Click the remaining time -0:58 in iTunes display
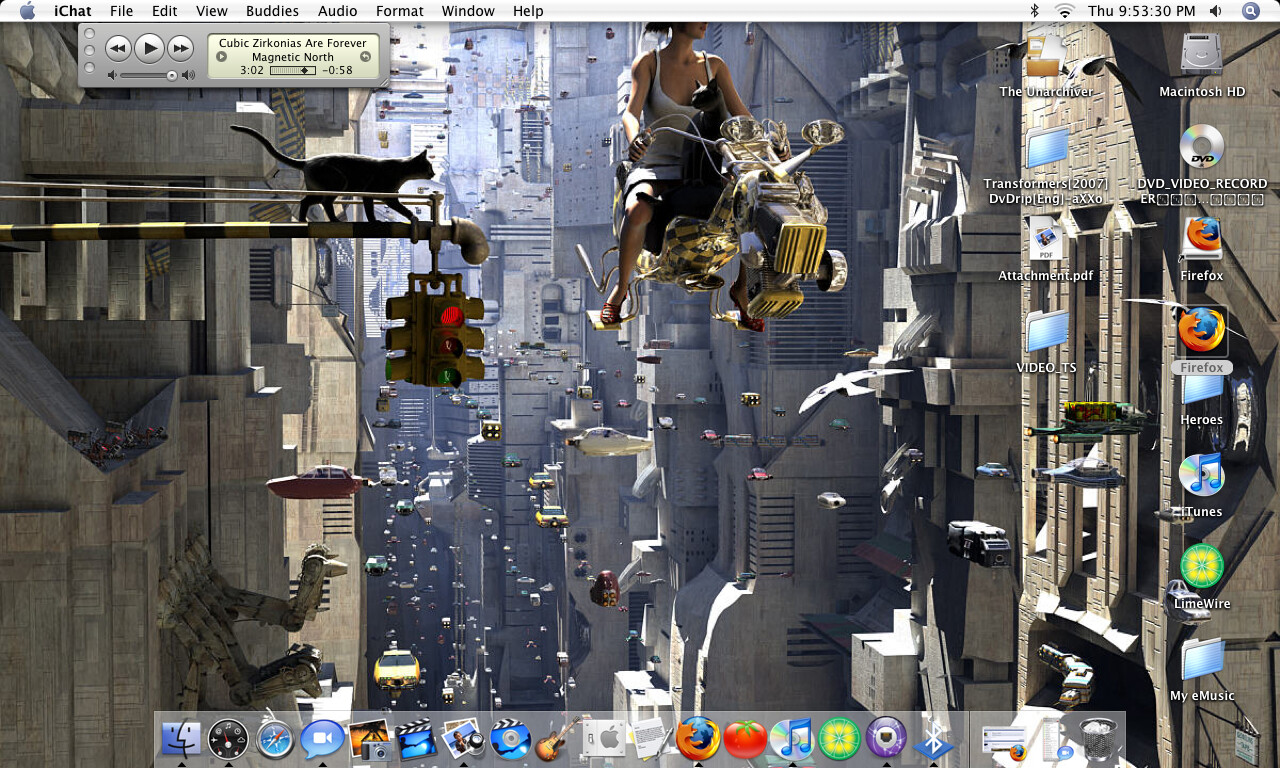 (337, 71)
